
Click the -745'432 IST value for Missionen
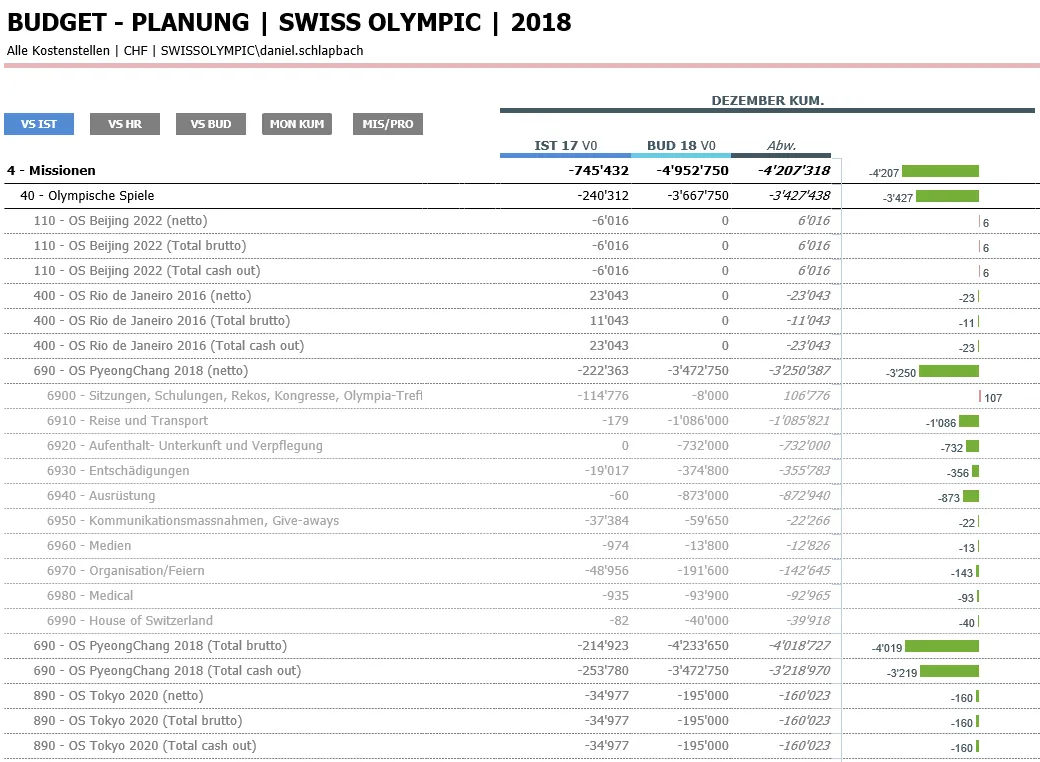[598, 170]
